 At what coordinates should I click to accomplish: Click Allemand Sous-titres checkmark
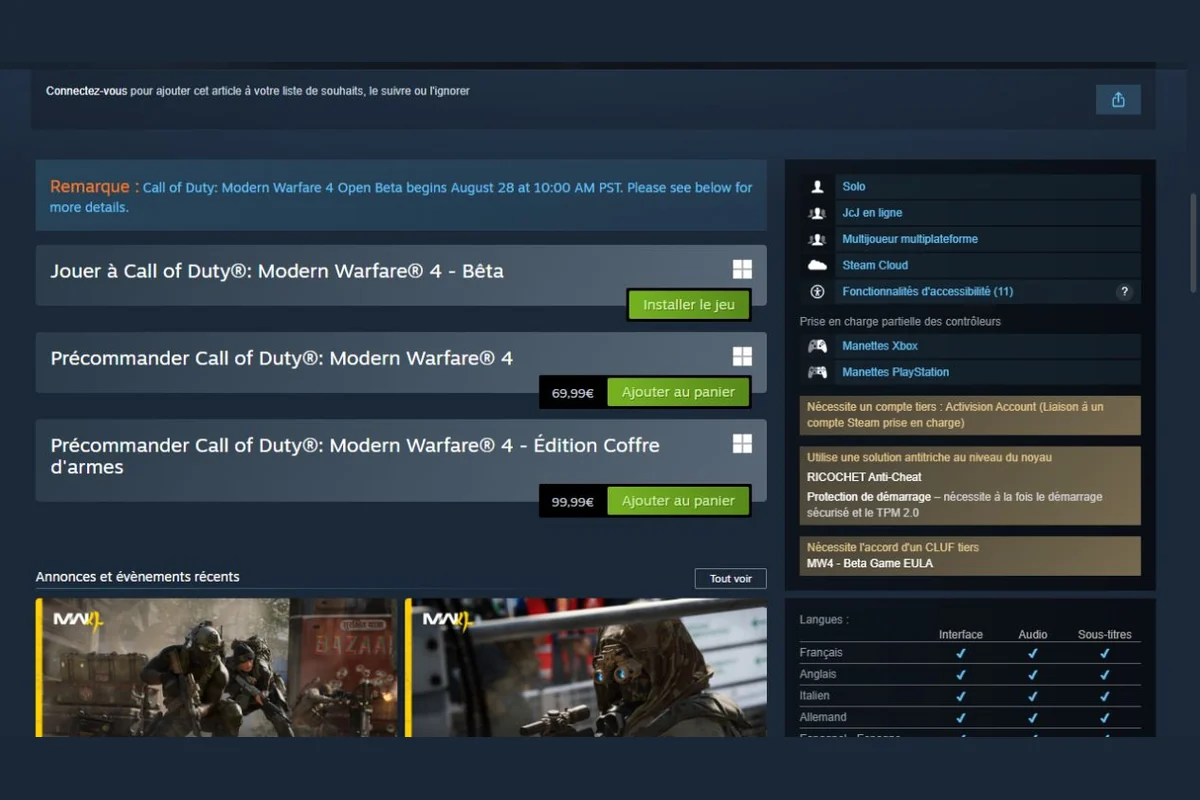coord(1105,718)
